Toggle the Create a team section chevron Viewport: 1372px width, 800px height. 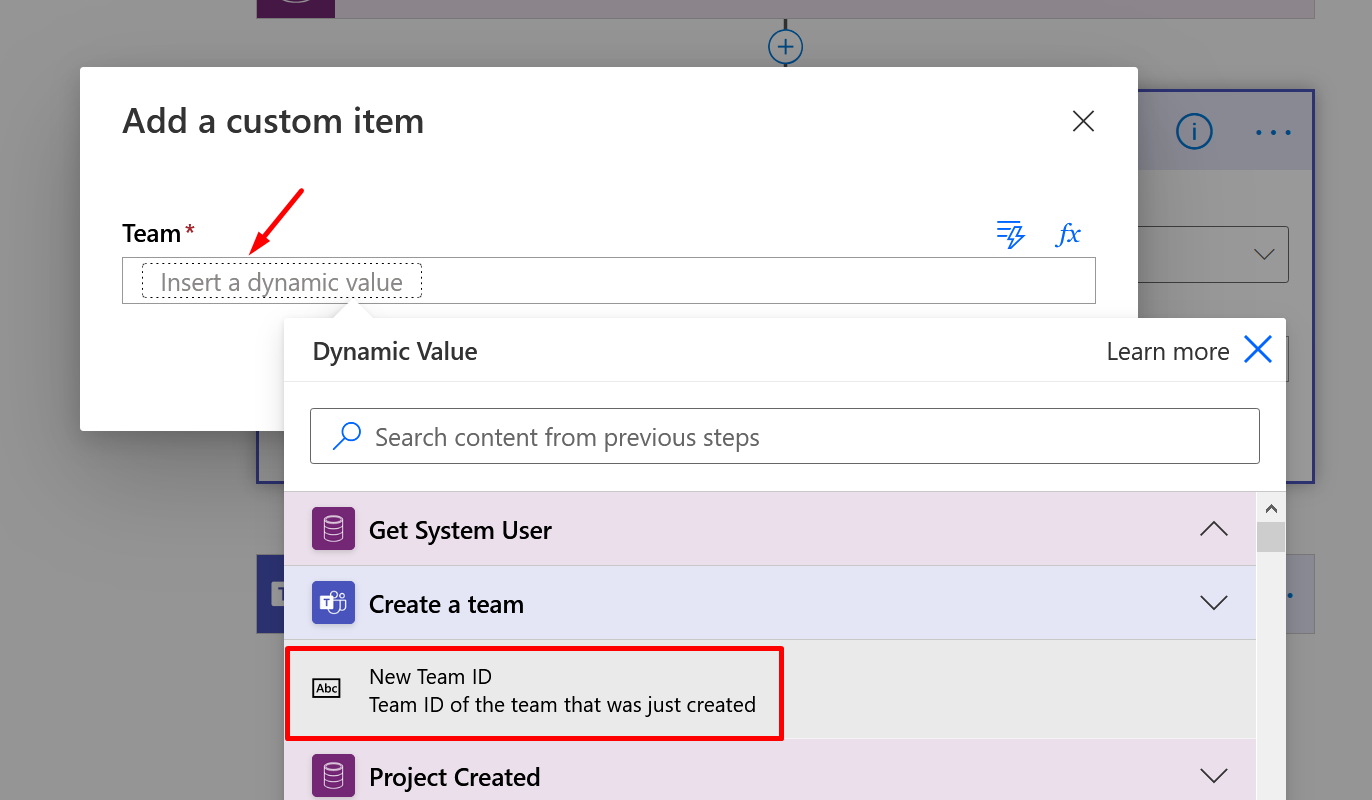(1213, 603)
